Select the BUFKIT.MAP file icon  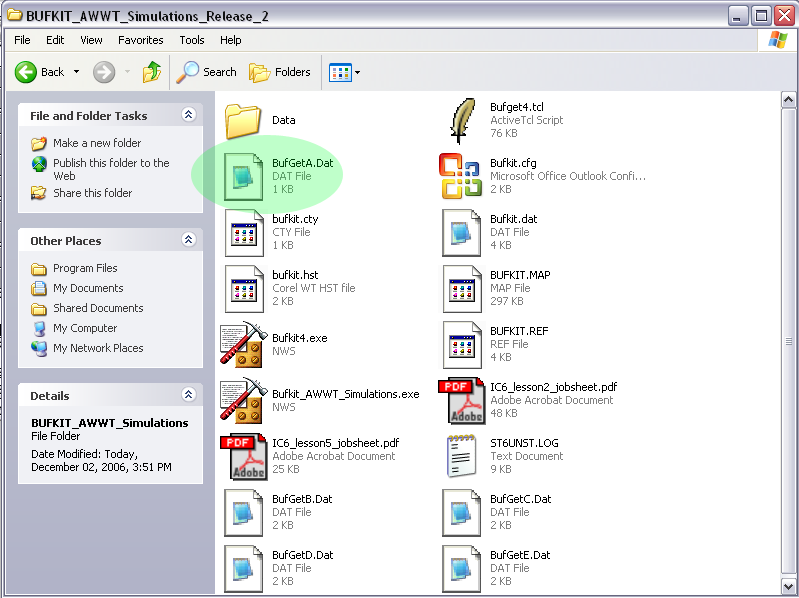pyautogui.click(x=461, y=289)
